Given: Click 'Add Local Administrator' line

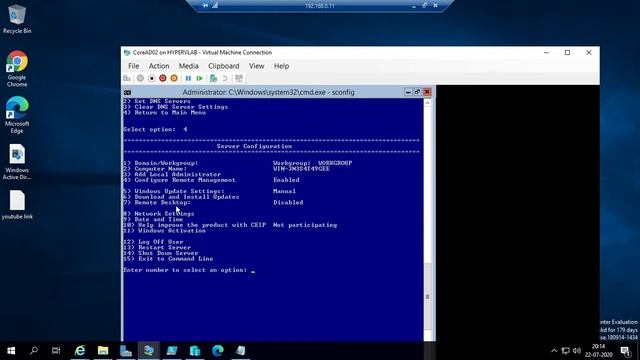Looking at the screenshot, I should 172,174.
